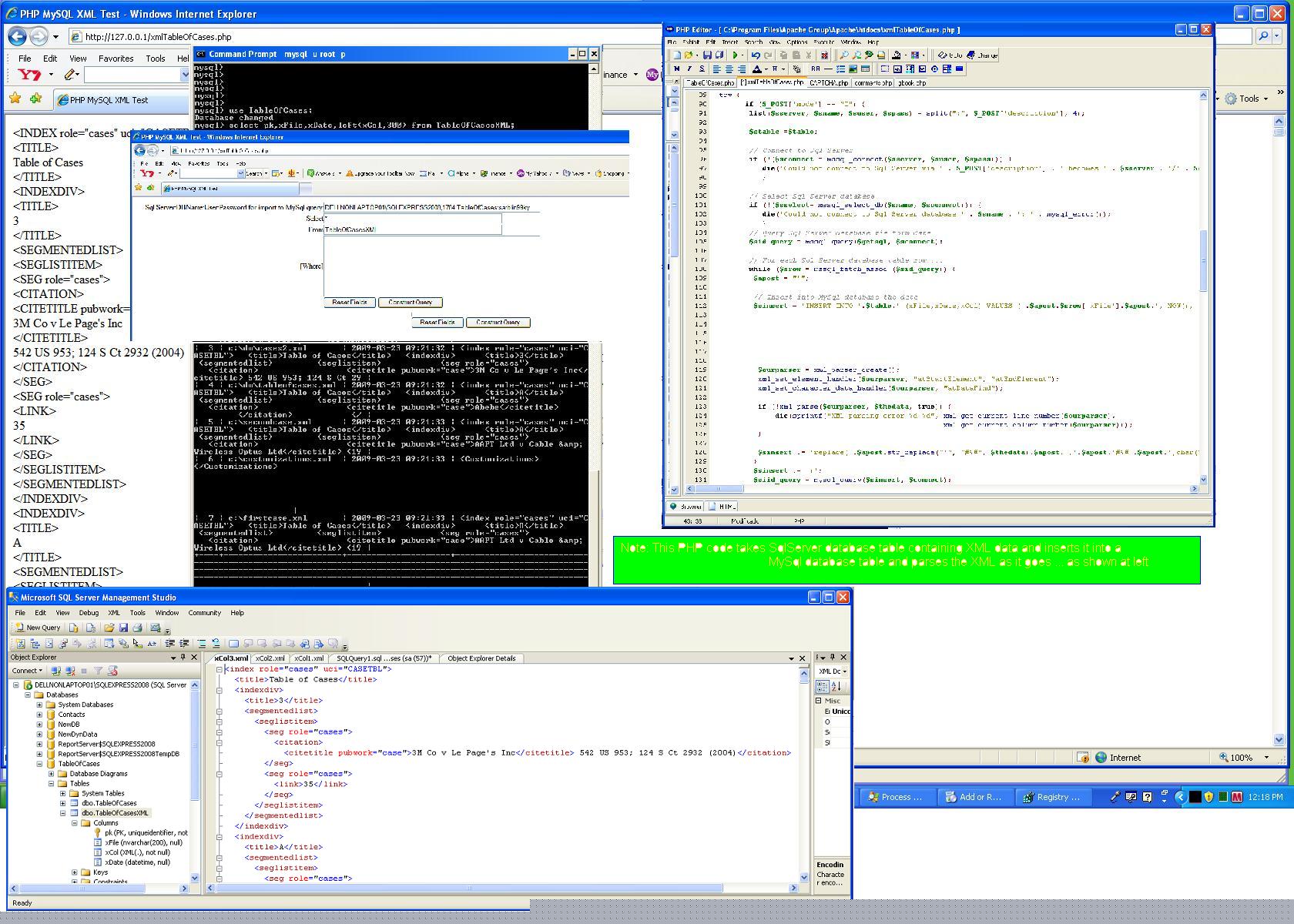Click Bold icon in PHP Editor formatting bar
The width and height of the screenshot is (1294, 924).
tap(677, 69)
